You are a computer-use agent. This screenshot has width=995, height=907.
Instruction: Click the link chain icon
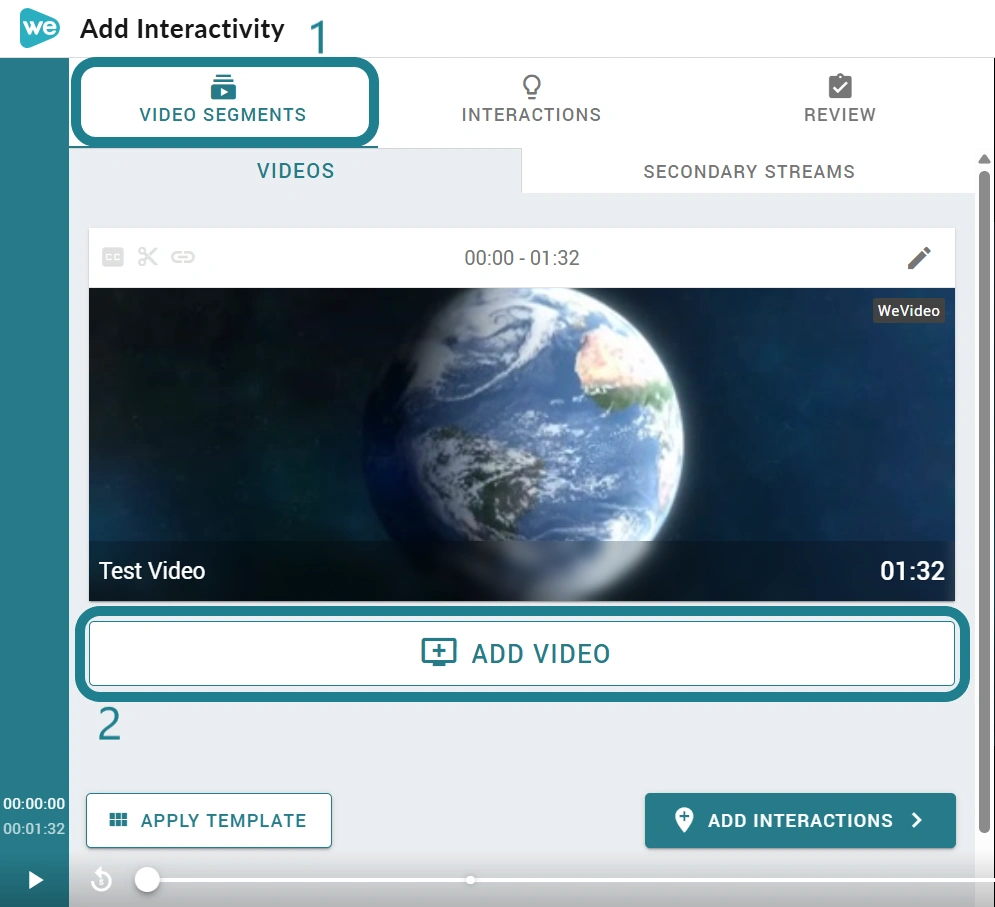183,257
